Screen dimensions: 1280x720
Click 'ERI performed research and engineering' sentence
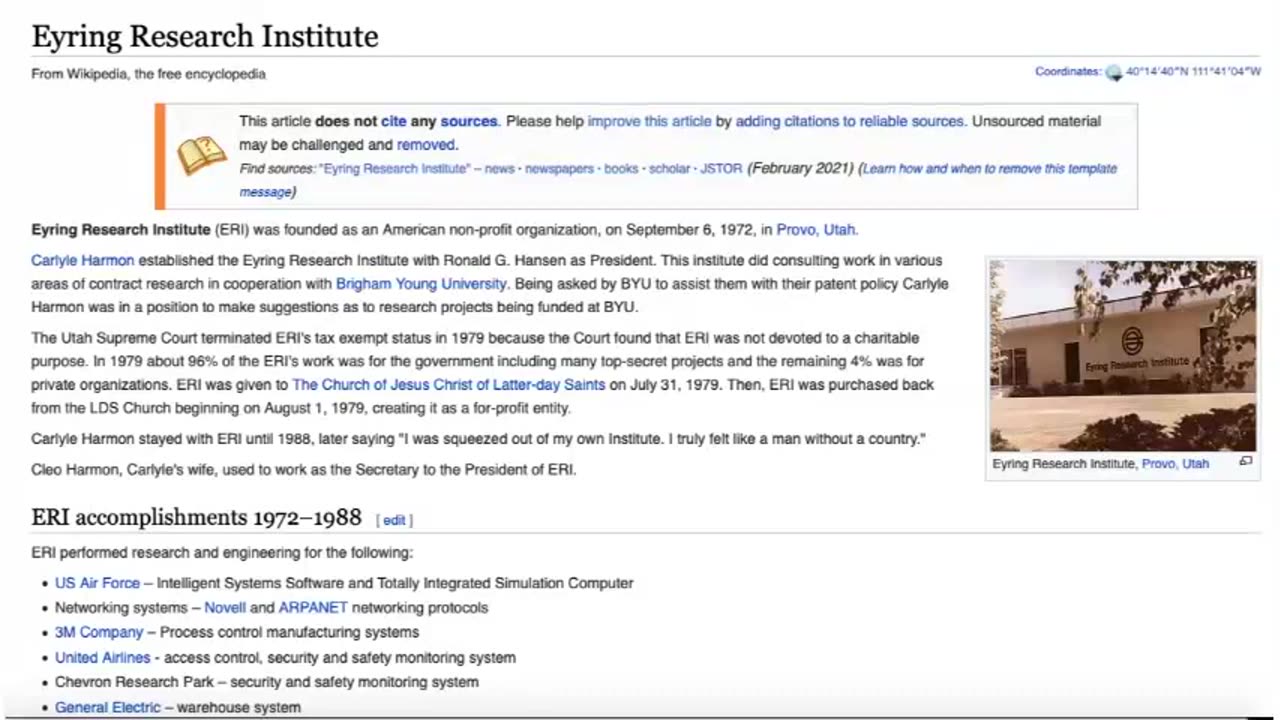222,553
